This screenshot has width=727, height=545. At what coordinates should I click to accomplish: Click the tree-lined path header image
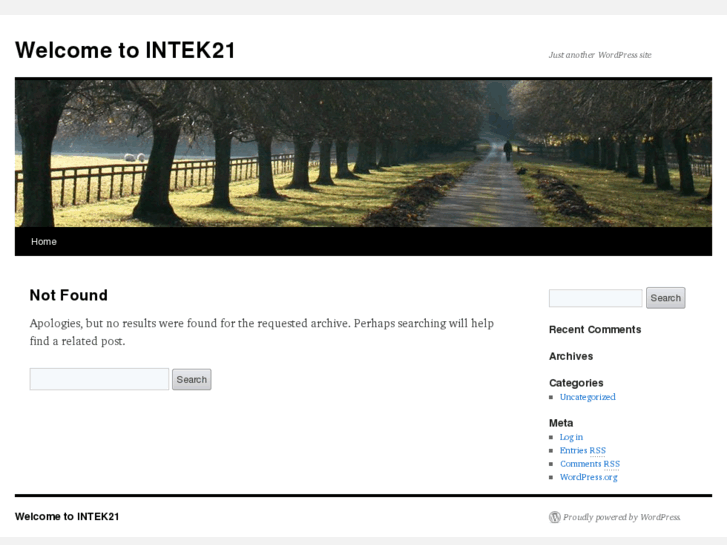(363, 153)
